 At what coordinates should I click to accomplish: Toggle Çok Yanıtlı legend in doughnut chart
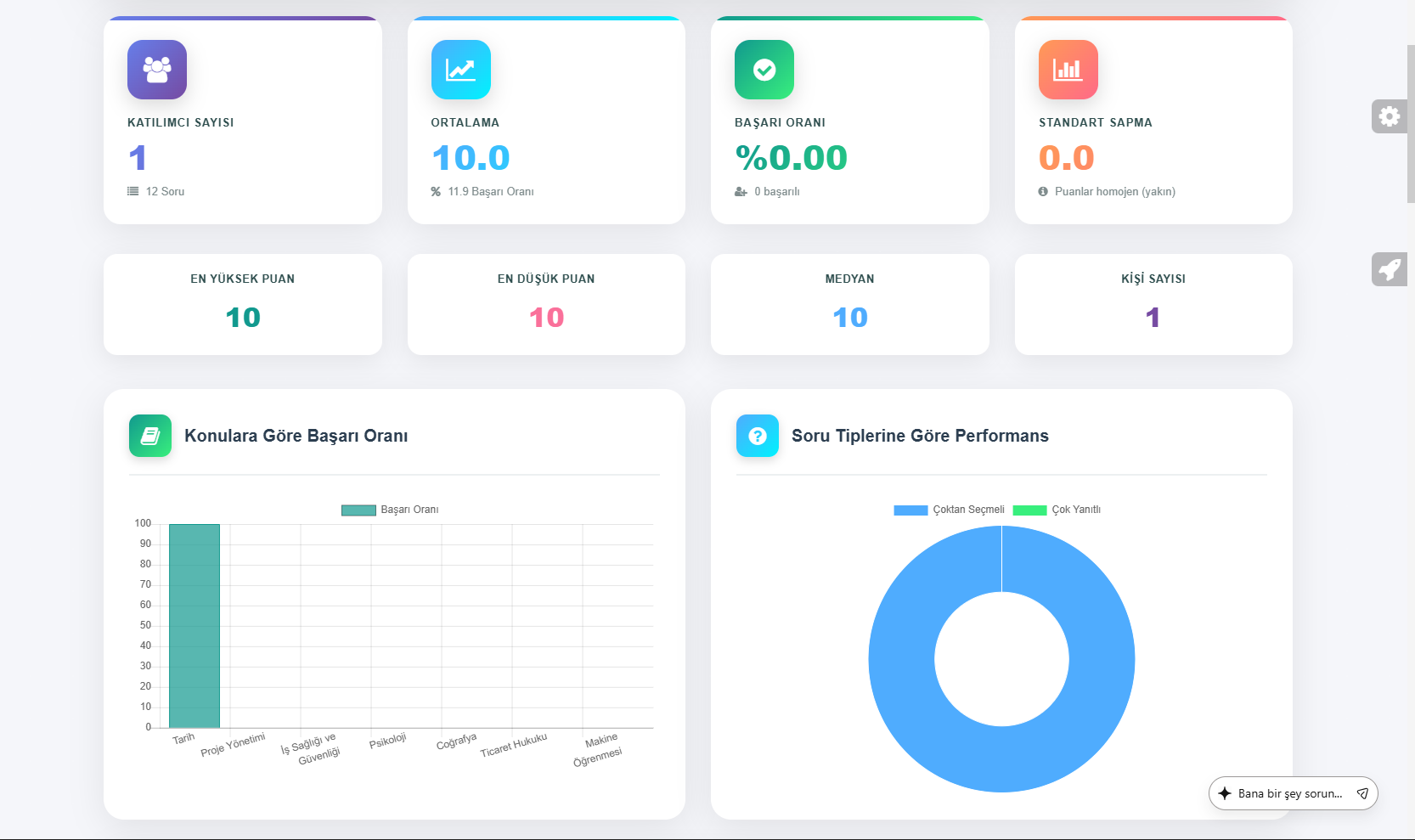1057,510
